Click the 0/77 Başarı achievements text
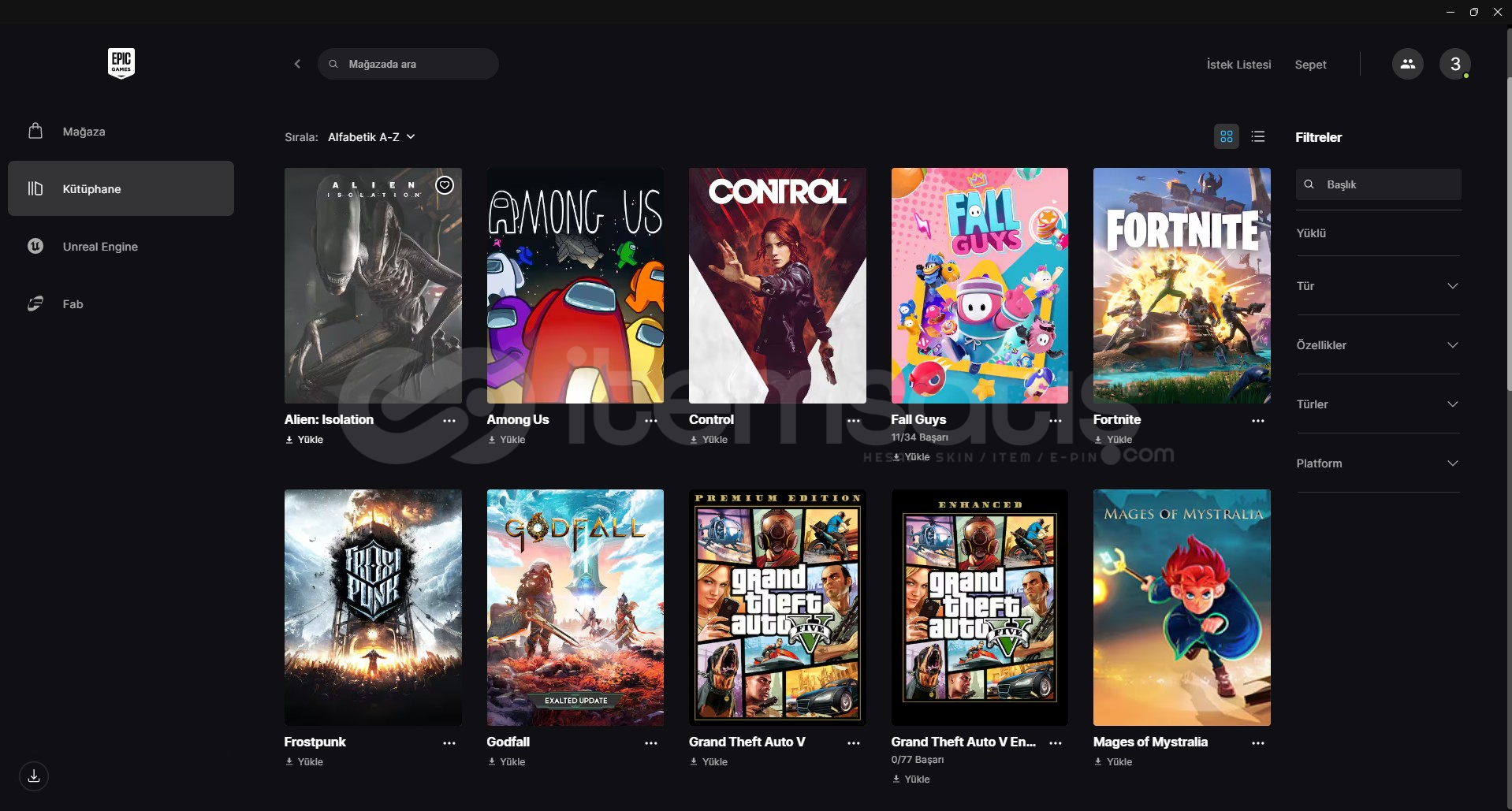 point(917,760)
